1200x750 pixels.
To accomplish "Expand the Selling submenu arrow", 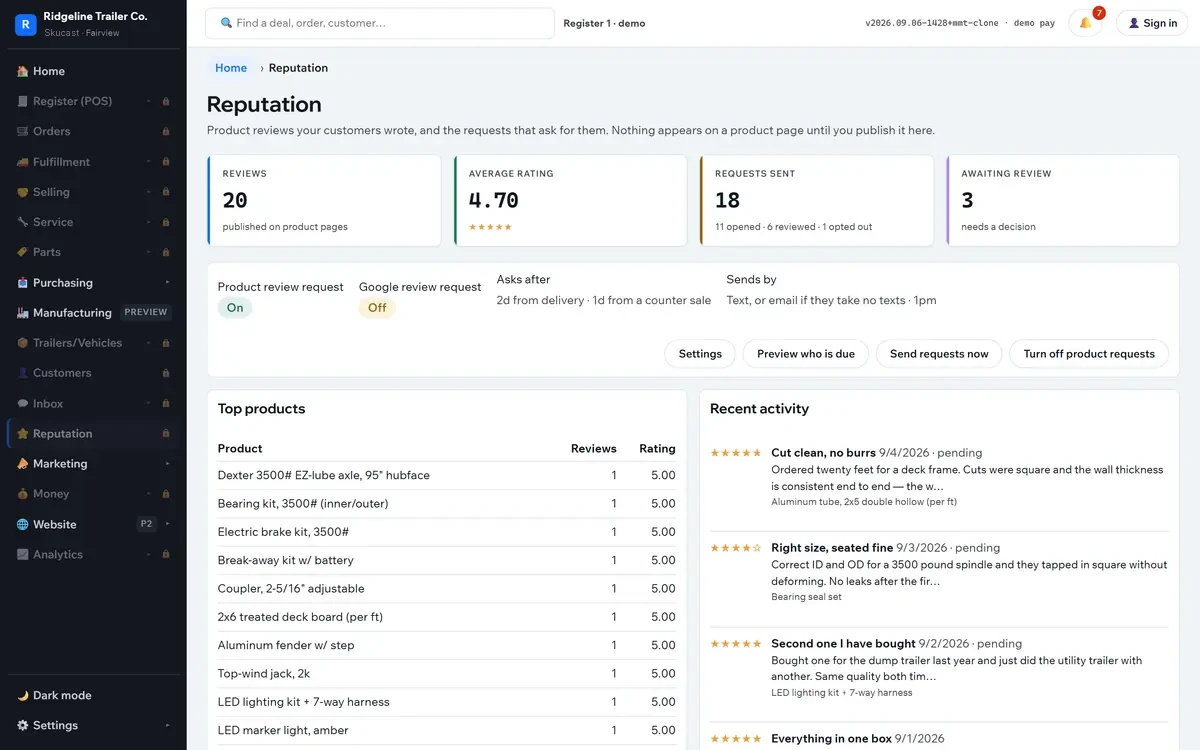I will 149,192.
